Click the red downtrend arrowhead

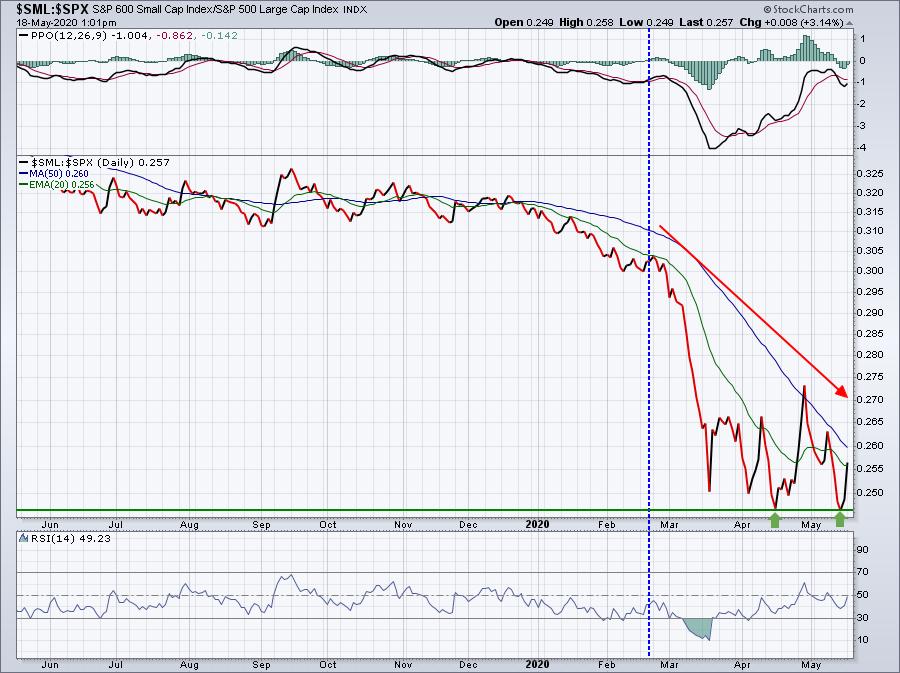(842, 394)
